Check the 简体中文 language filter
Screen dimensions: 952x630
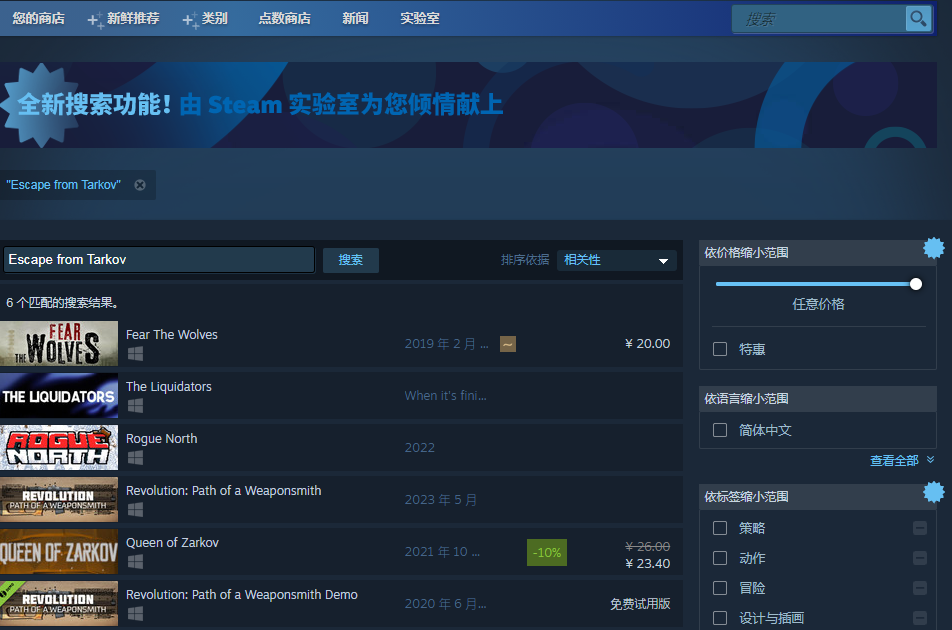pyautogui.click(x=720, y=430)
